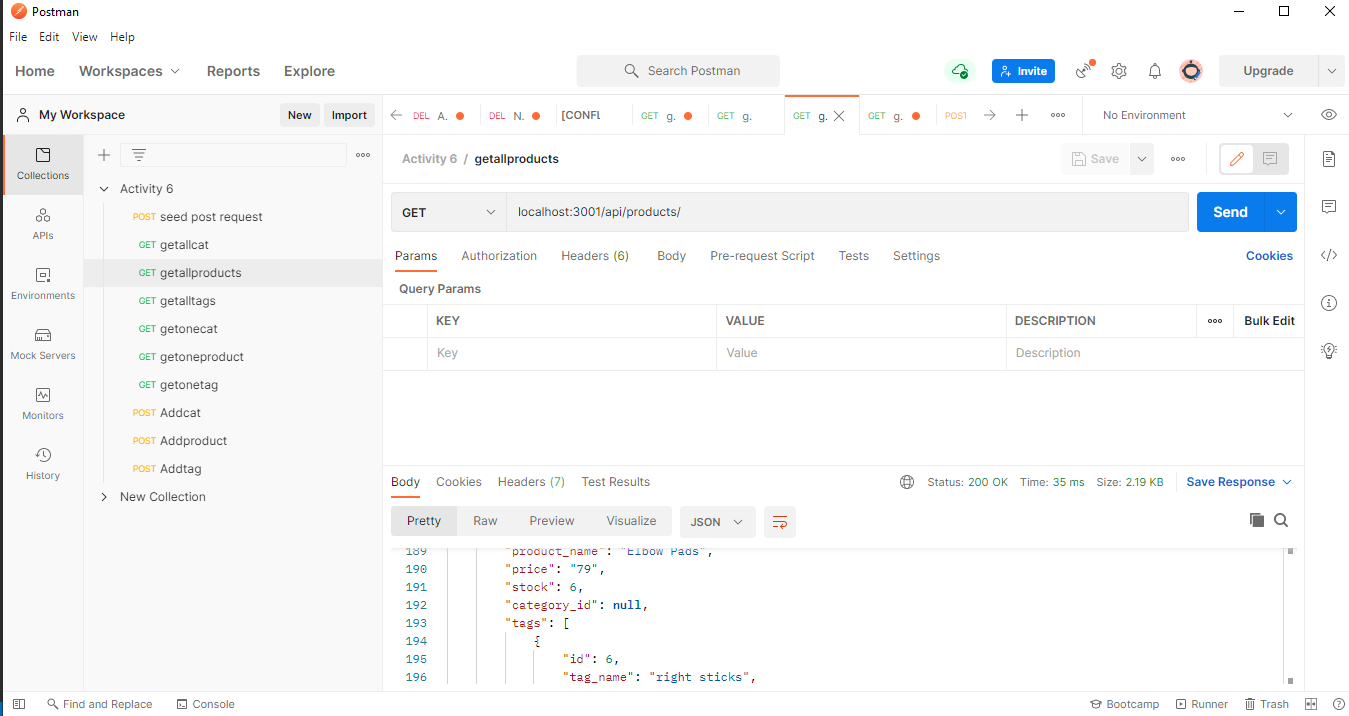Open the code snippet panel
Image resolution: width=1349 pixels, height=716 pixels.
[x=1329, y=255]
